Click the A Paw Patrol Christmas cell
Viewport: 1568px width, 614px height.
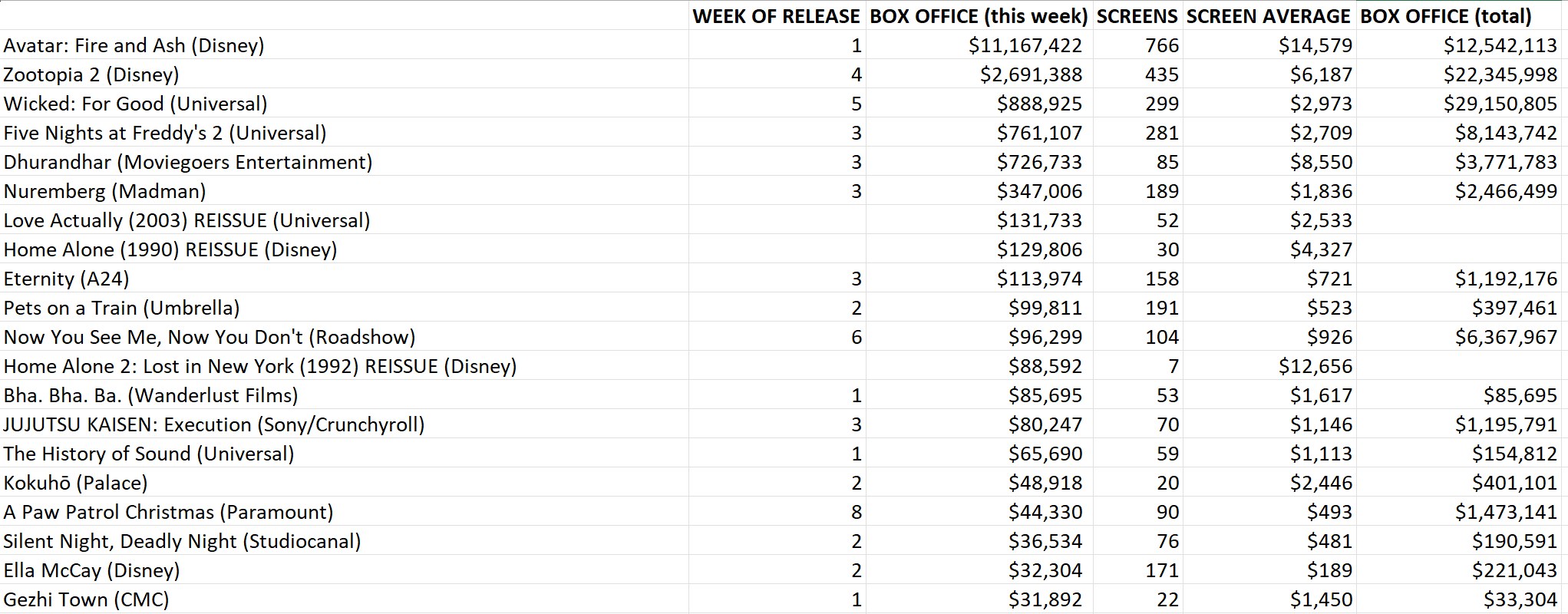tap(168, 512)
